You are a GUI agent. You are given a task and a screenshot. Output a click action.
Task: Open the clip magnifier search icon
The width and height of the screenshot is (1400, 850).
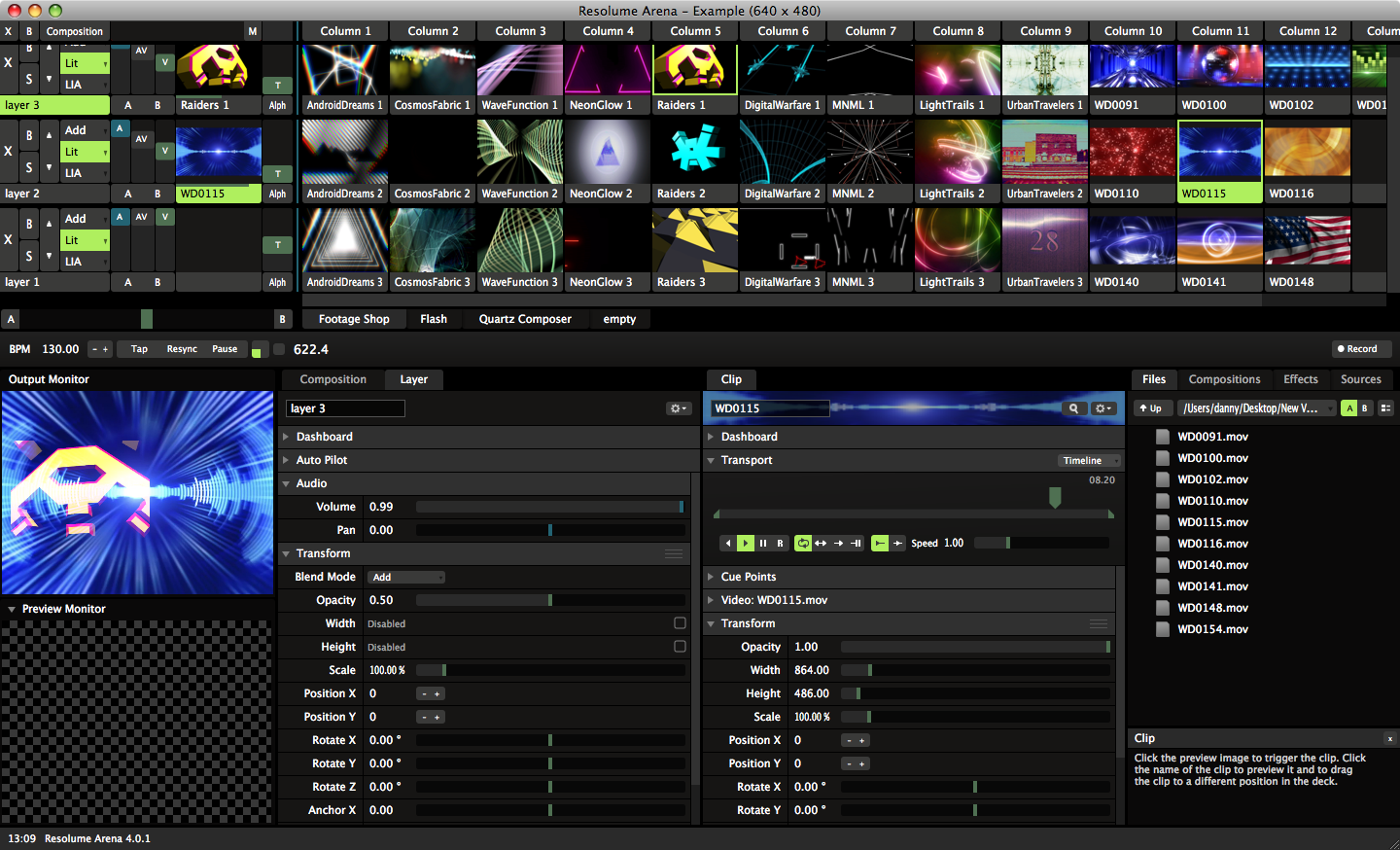[1073, 408]
